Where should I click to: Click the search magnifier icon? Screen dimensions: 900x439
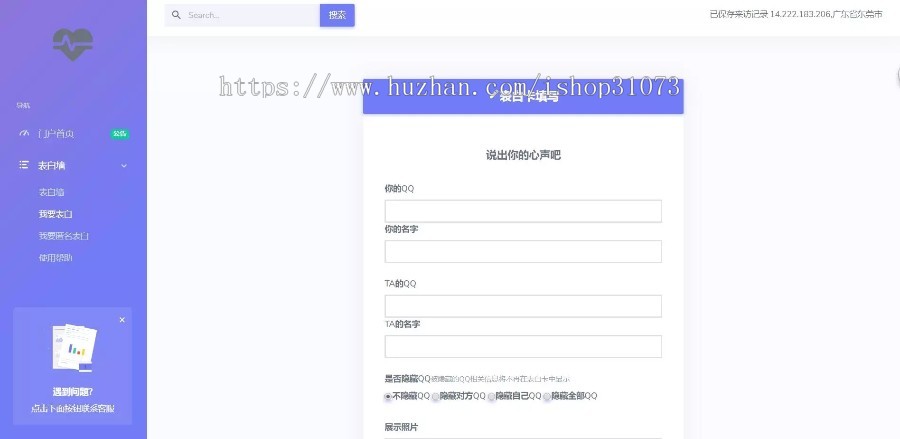pyautogui.click(x=176, y=15)
